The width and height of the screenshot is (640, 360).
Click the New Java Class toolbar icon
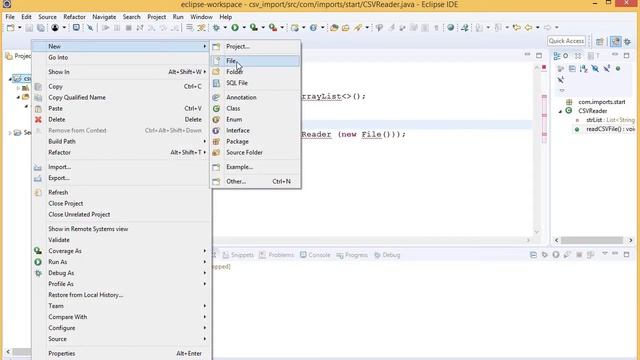click(313, 28)
